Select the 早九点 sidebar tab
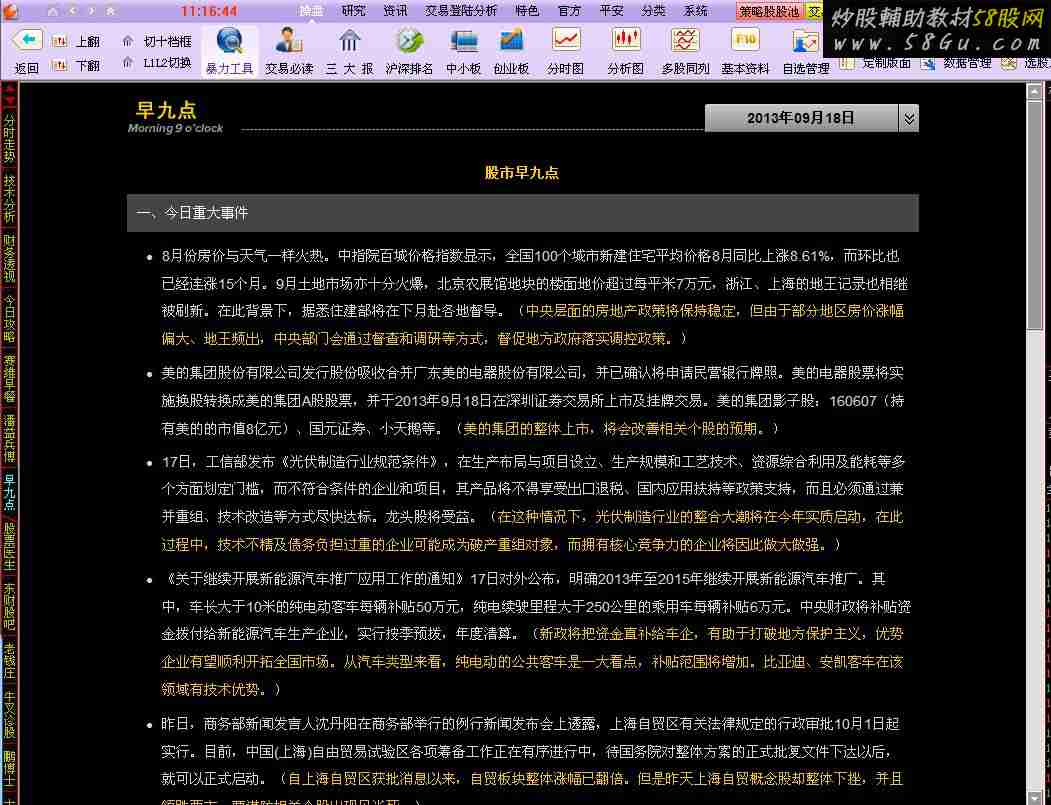The width and height of the screenshot is (1051, 805). click(9, 493)
